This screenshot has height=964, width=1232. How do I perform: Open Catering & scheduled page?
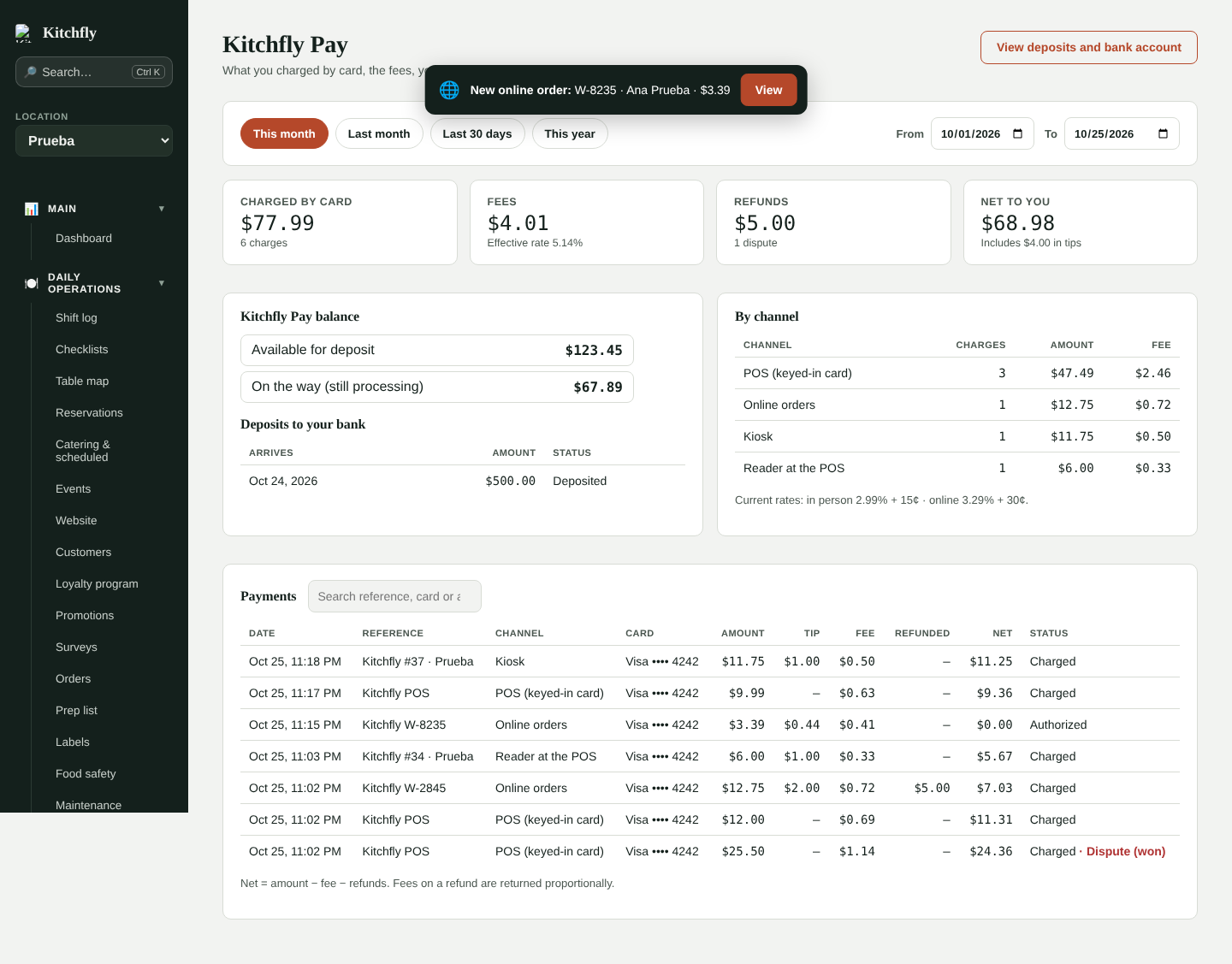coord(83,451)
